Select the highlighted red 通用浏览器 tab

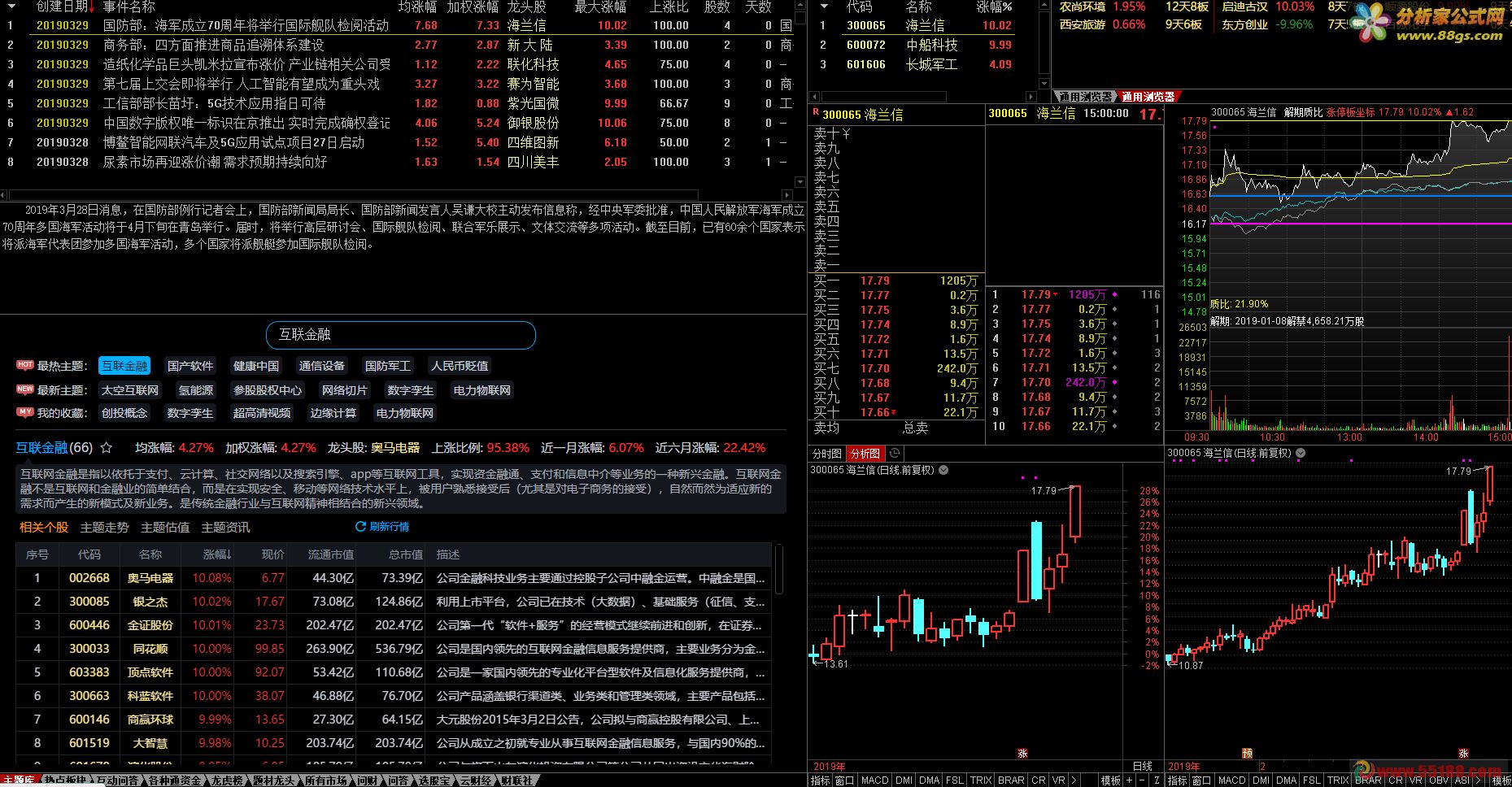(x=1148, y=97)
